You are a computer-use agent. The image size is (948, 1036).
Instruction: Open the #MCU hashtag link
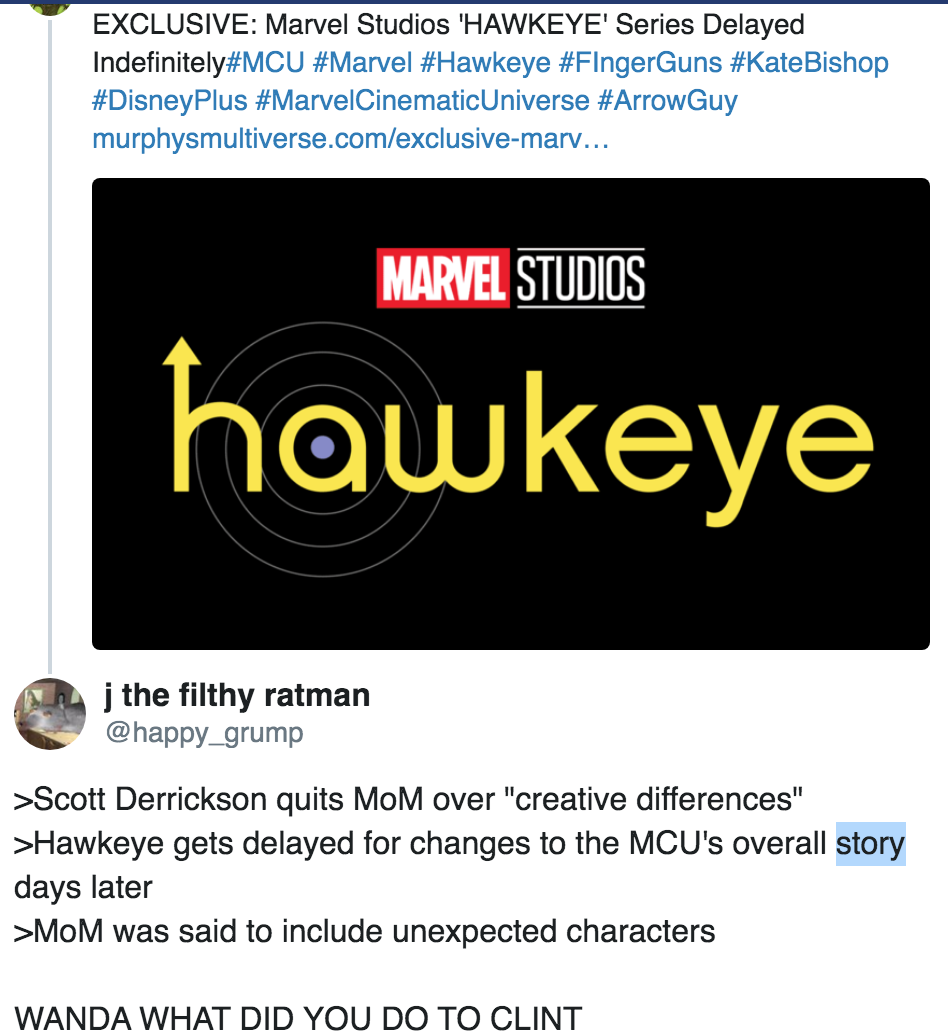point(265,63)
